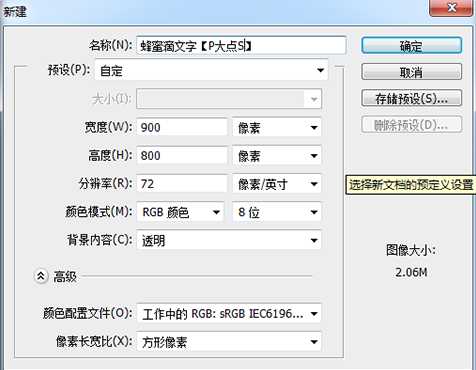The height and width of the screenshot is (370, 476).
Task: Click the 宽度 width field showing 900
Action: [x=182, y=127]
